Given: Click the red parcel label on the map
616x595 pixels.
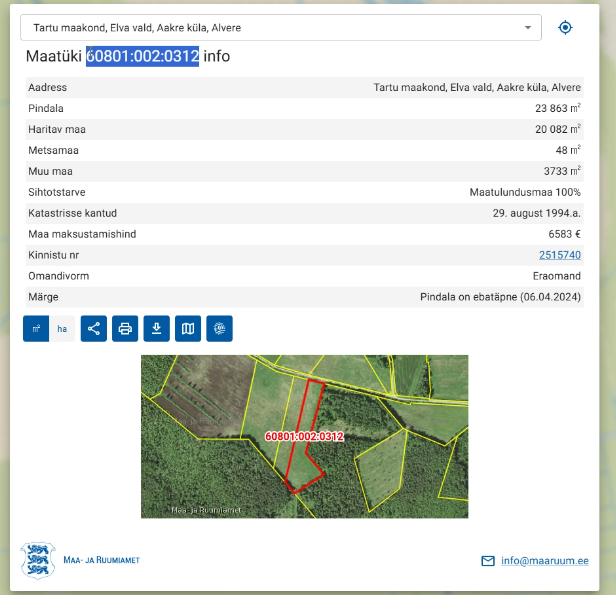Looking at the screenshot, I should 304,437.
